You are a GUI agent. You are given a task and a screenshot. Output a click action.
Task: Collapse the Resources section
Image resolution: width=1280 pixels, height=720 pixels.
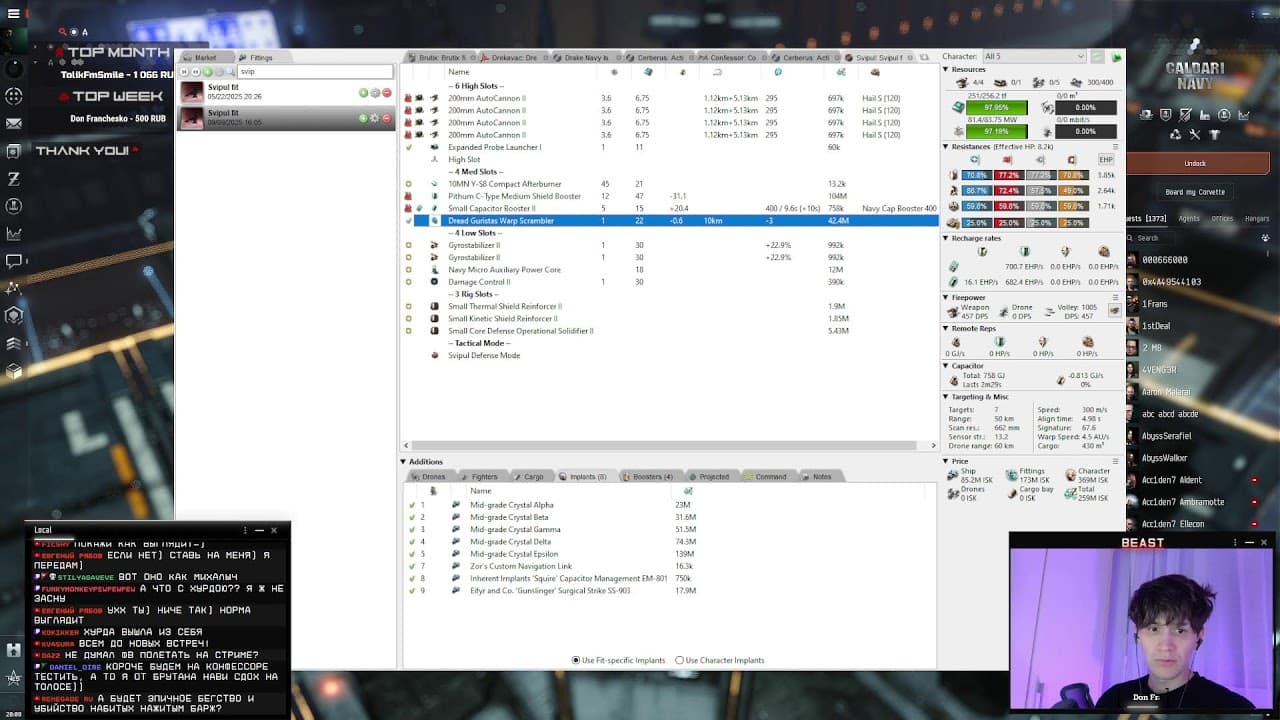(946, 69)
